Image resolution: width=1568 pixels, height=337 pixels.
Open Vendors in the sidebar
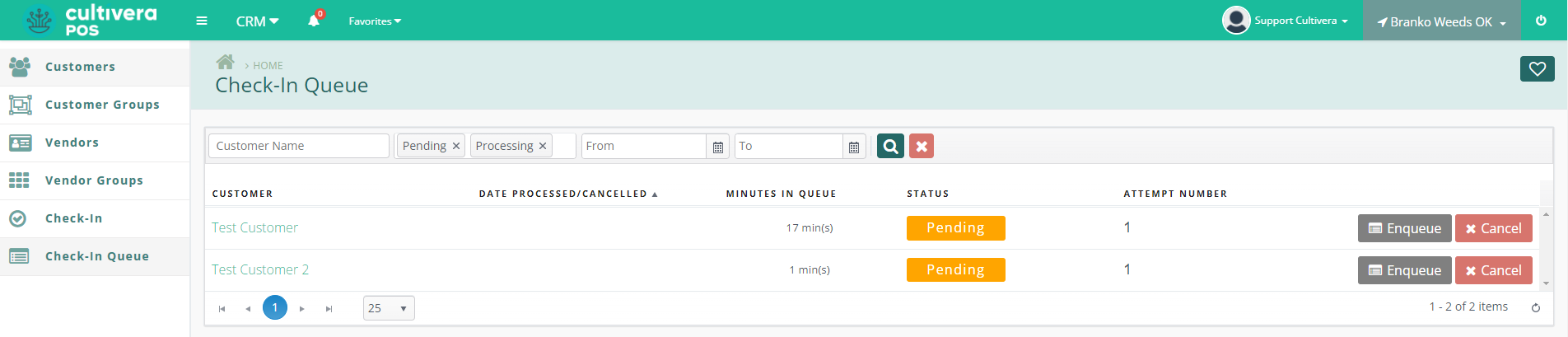(95, 143)
